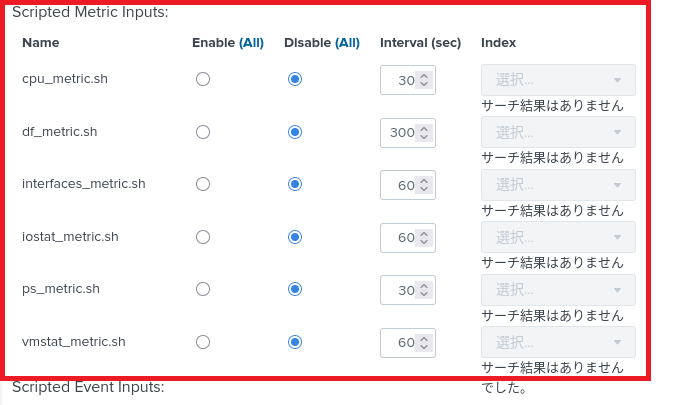The height and width of the screenshot is (405, 691).
Task: Click the cpu_metric.sh interval stepper arrows
Action: click(x=424, y=80)
